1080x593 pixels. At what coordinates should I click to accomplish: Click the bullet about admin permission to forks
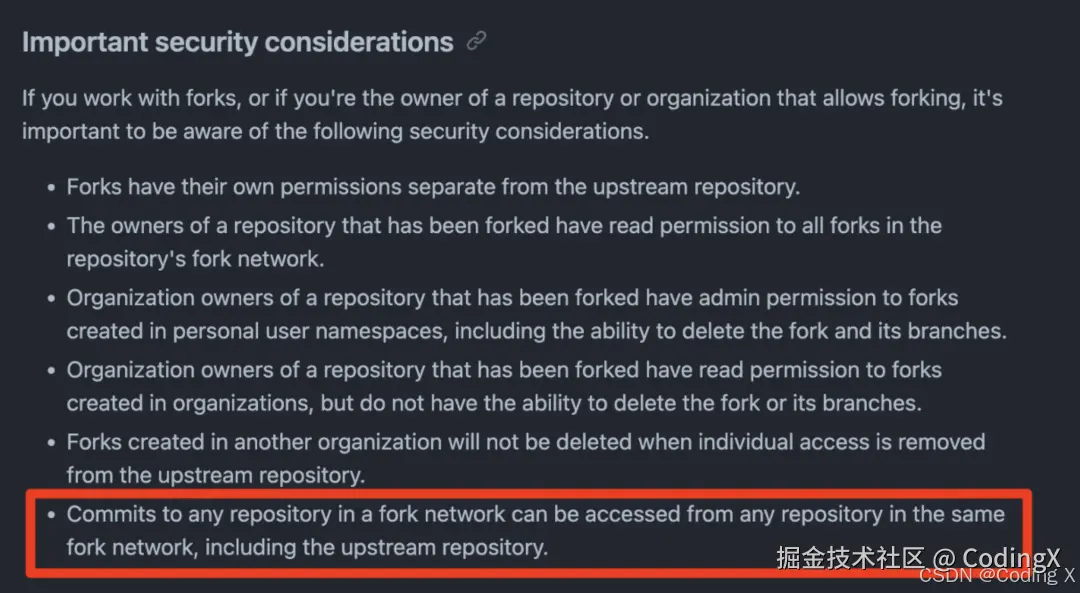click(x=512, y=298)
